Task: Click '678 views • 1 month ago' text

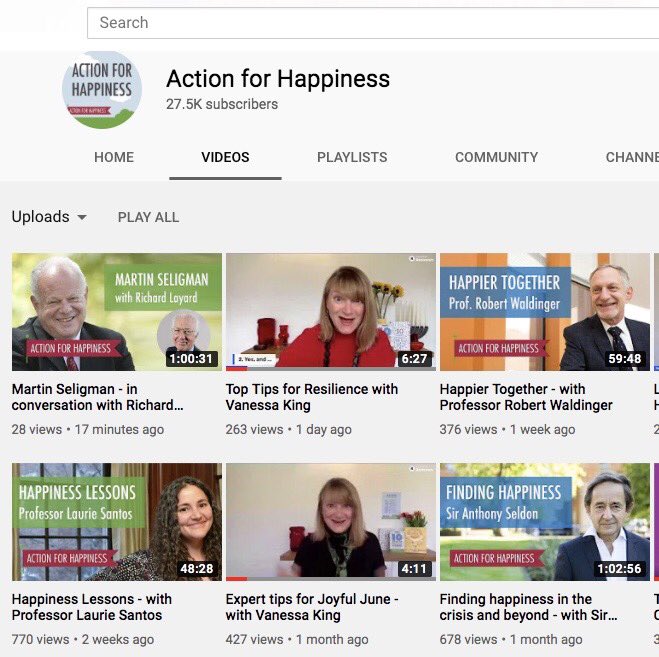Action: point(511,639)
